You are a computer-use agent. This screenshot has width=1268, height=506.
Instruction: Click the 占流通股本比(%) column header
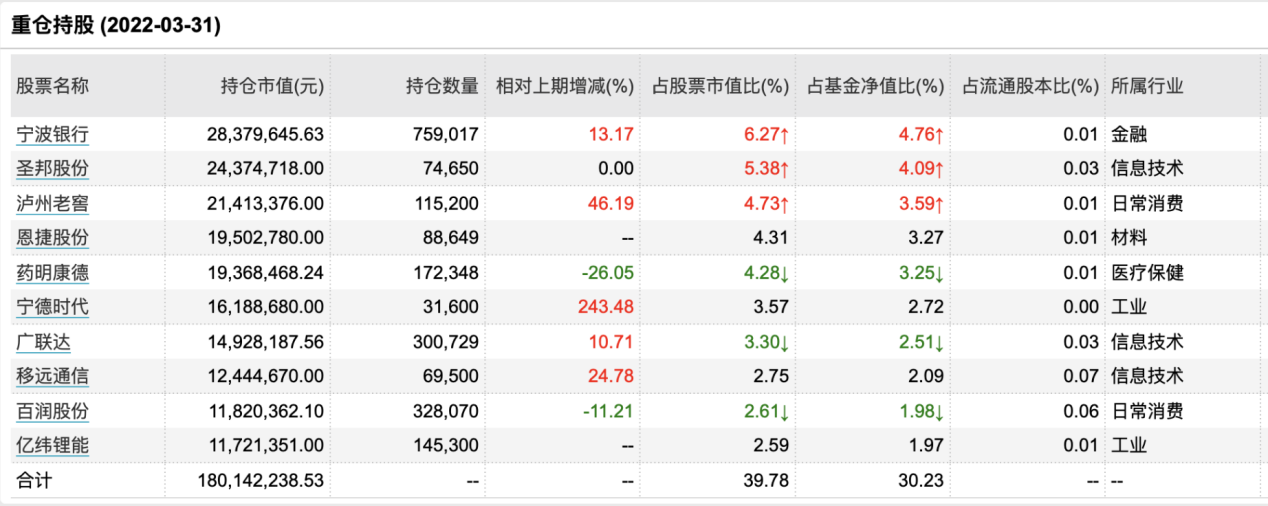[1030, 86]
